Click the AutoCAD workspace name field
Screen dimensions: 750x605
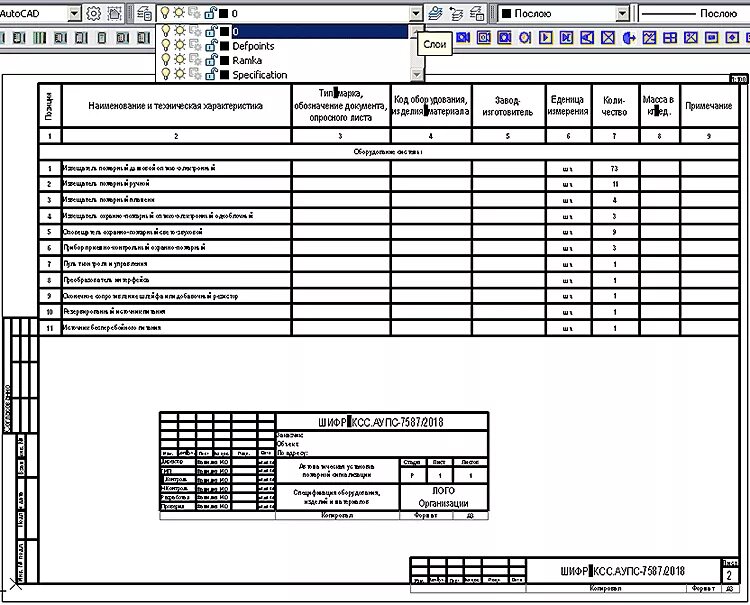pos(33,13)
